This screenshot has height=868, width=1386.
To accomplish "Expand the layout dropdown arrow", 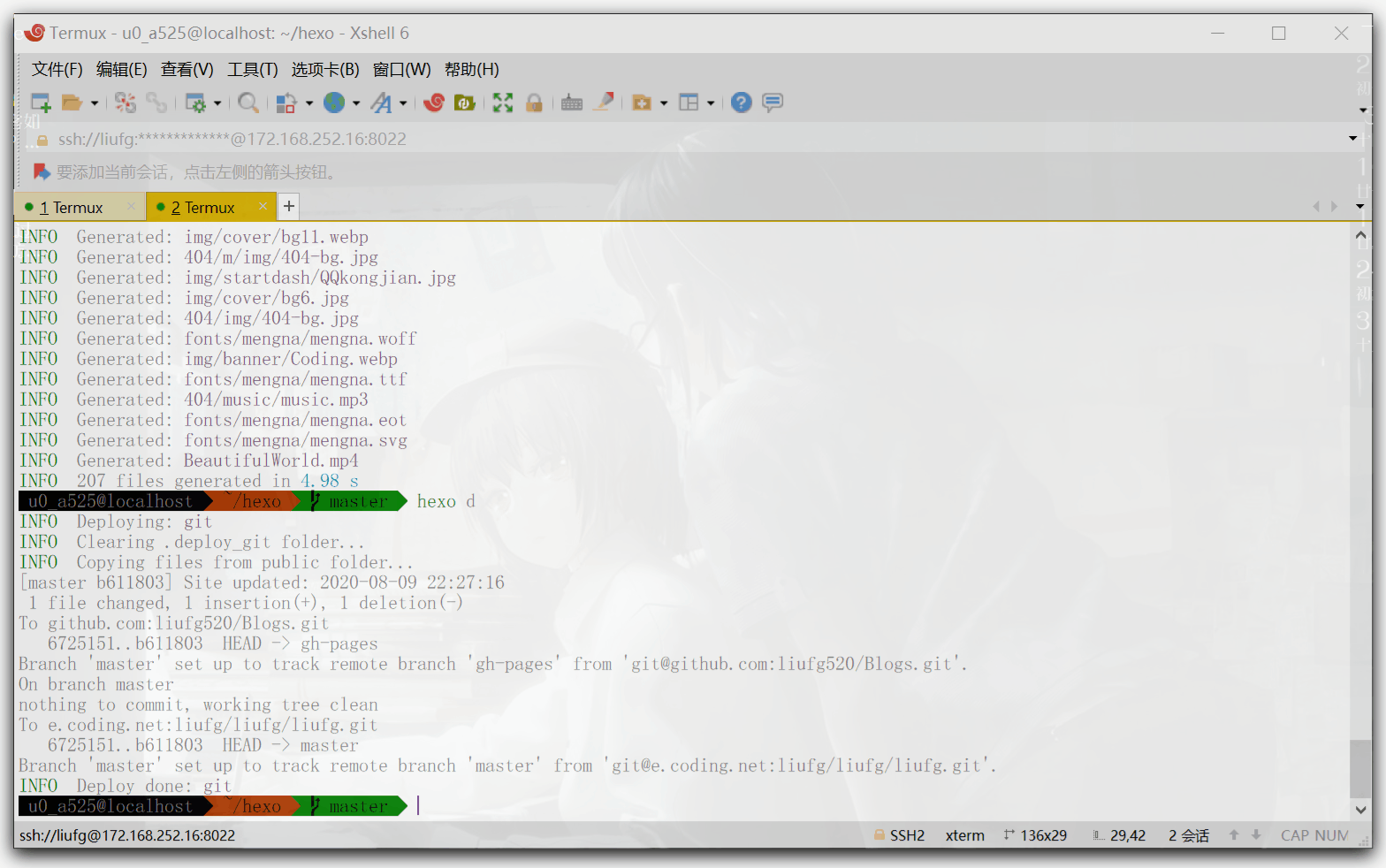I will tap(711, 103).
